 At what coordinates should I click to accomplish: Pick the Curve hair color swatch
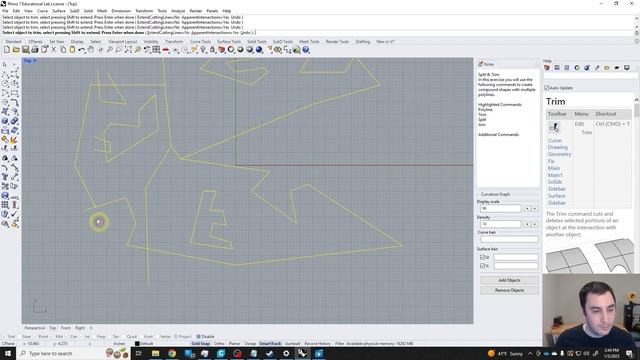coord(509,240)
